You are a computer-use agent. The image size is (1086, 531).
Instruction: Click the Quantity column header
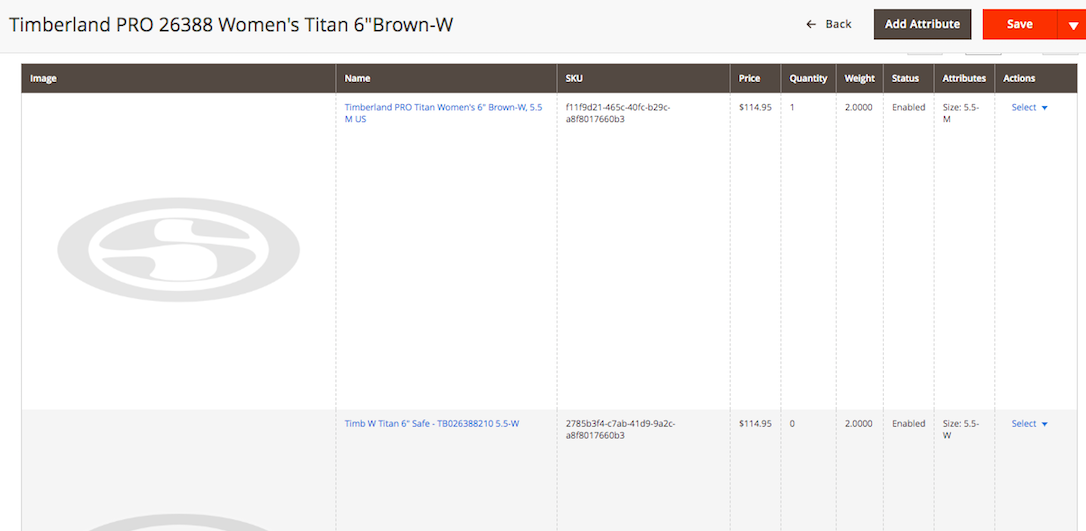coord(808,78)
